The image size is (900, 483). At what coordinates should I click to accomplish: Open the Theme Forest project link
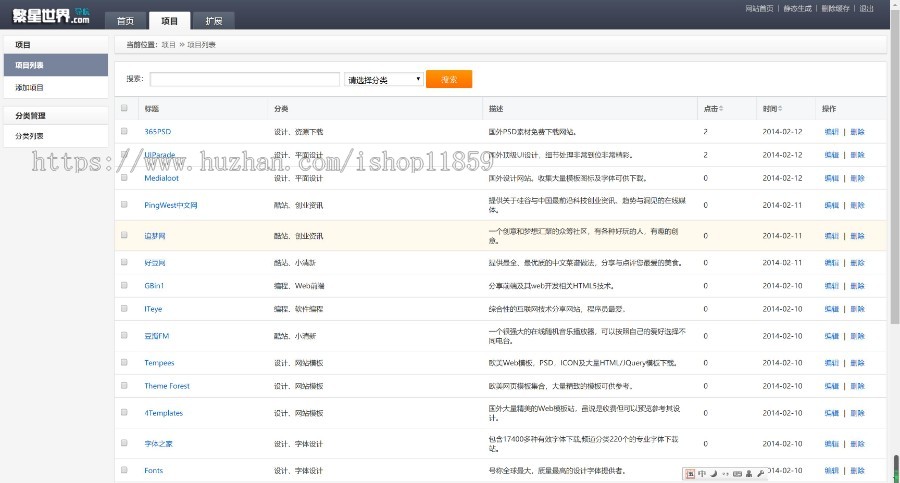pyautogui.click(x=166, y=386)
